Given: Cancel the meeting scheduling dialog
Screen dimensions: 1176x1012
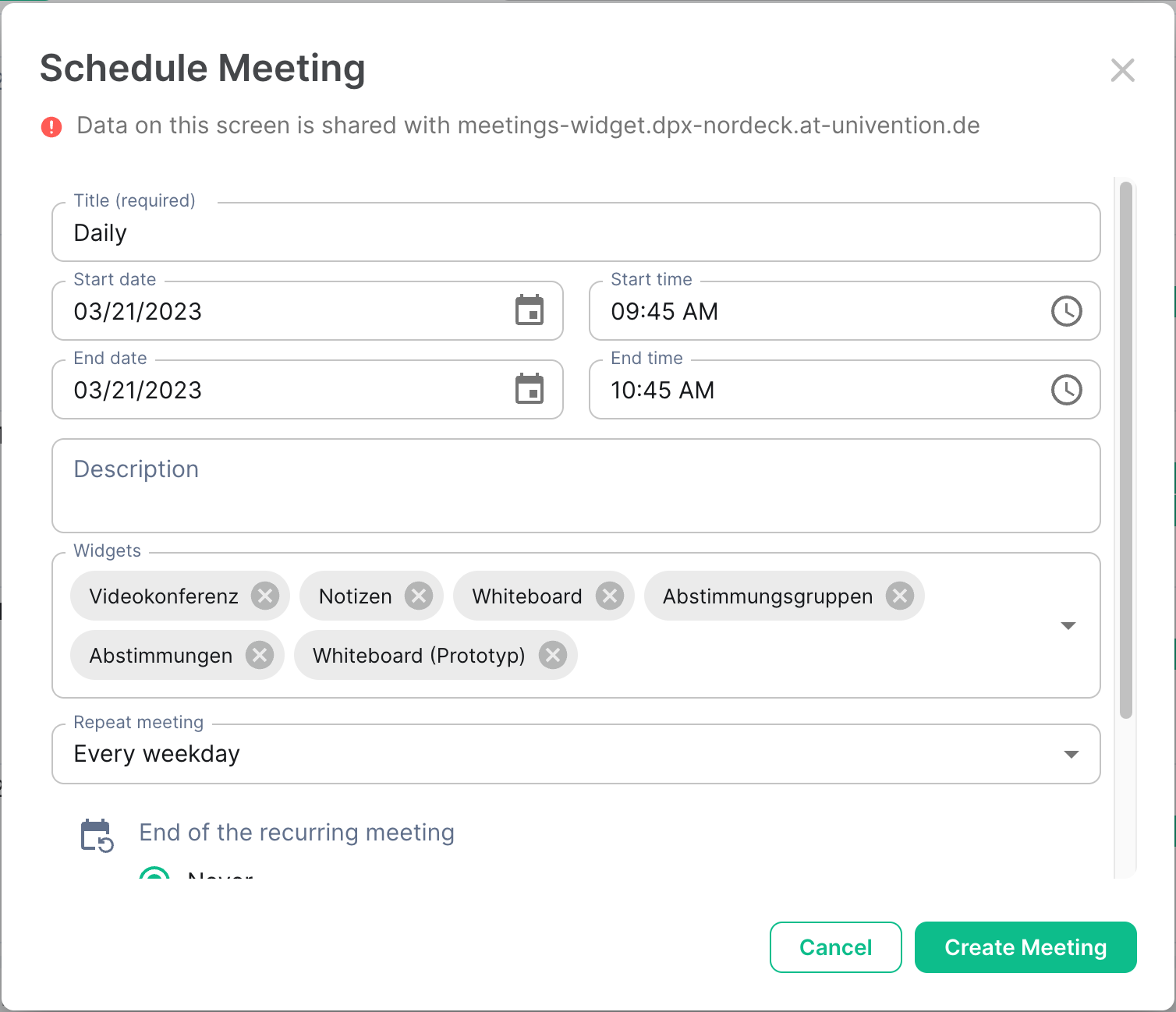Looking at the screenshot, I should tap(835, 947).
